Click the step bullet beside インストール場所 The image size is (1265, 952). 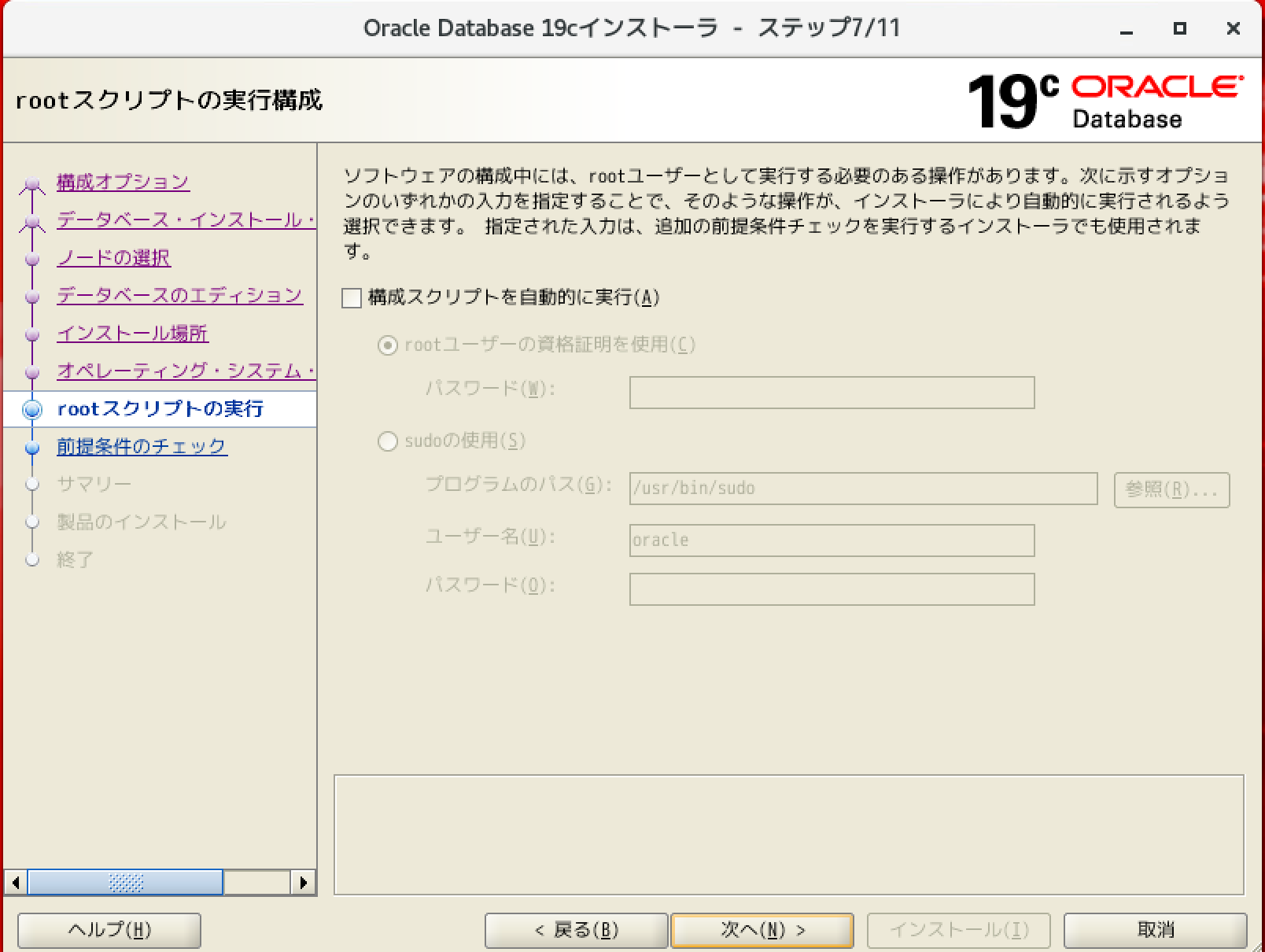(x=32, y=334)
